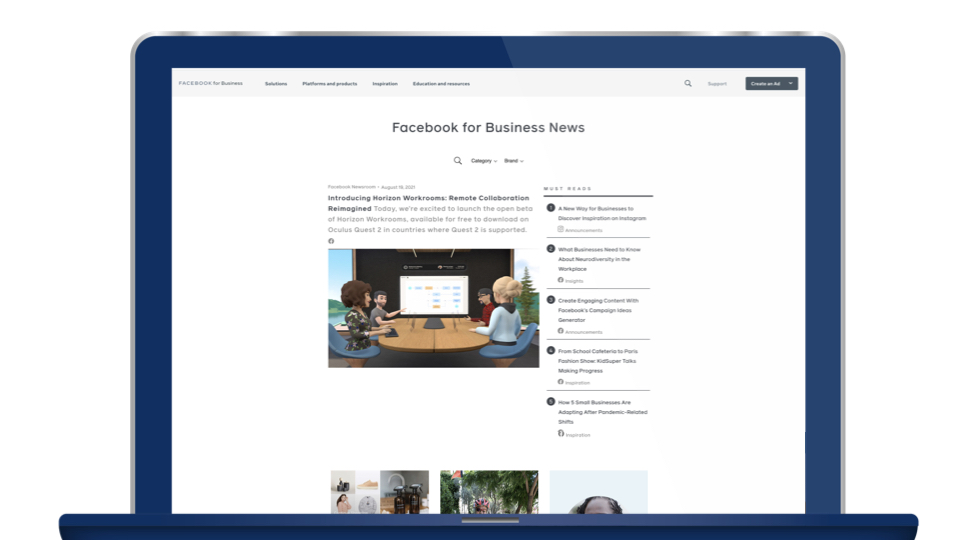Screen dimensions: 960x540
Task: Click the header search icon
Action: pyautogui.click(x=688, y=83)
